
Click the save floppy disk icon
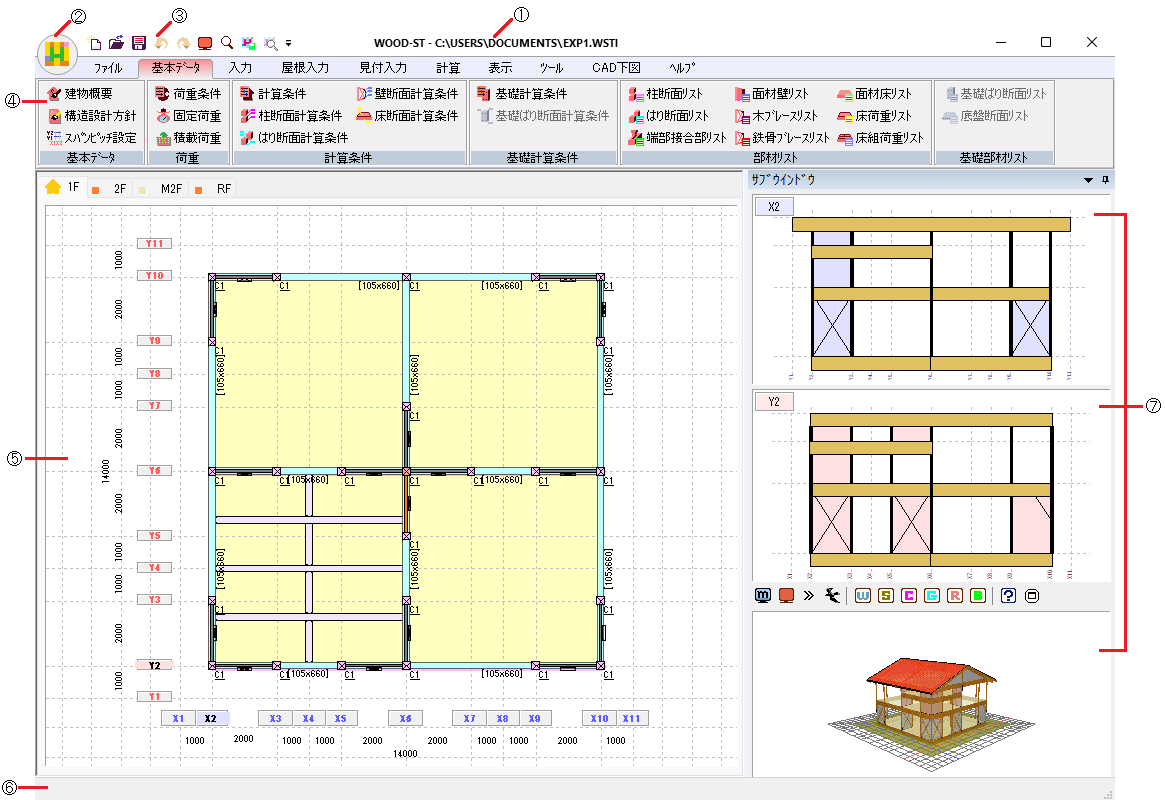[139, 43]
